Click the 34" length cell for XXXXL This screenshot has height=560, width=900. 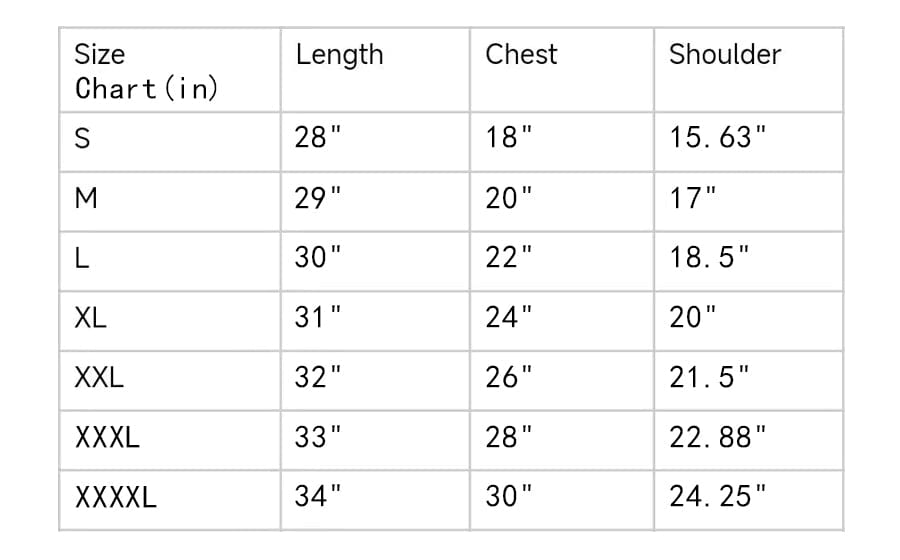click(x=319, y=497)
